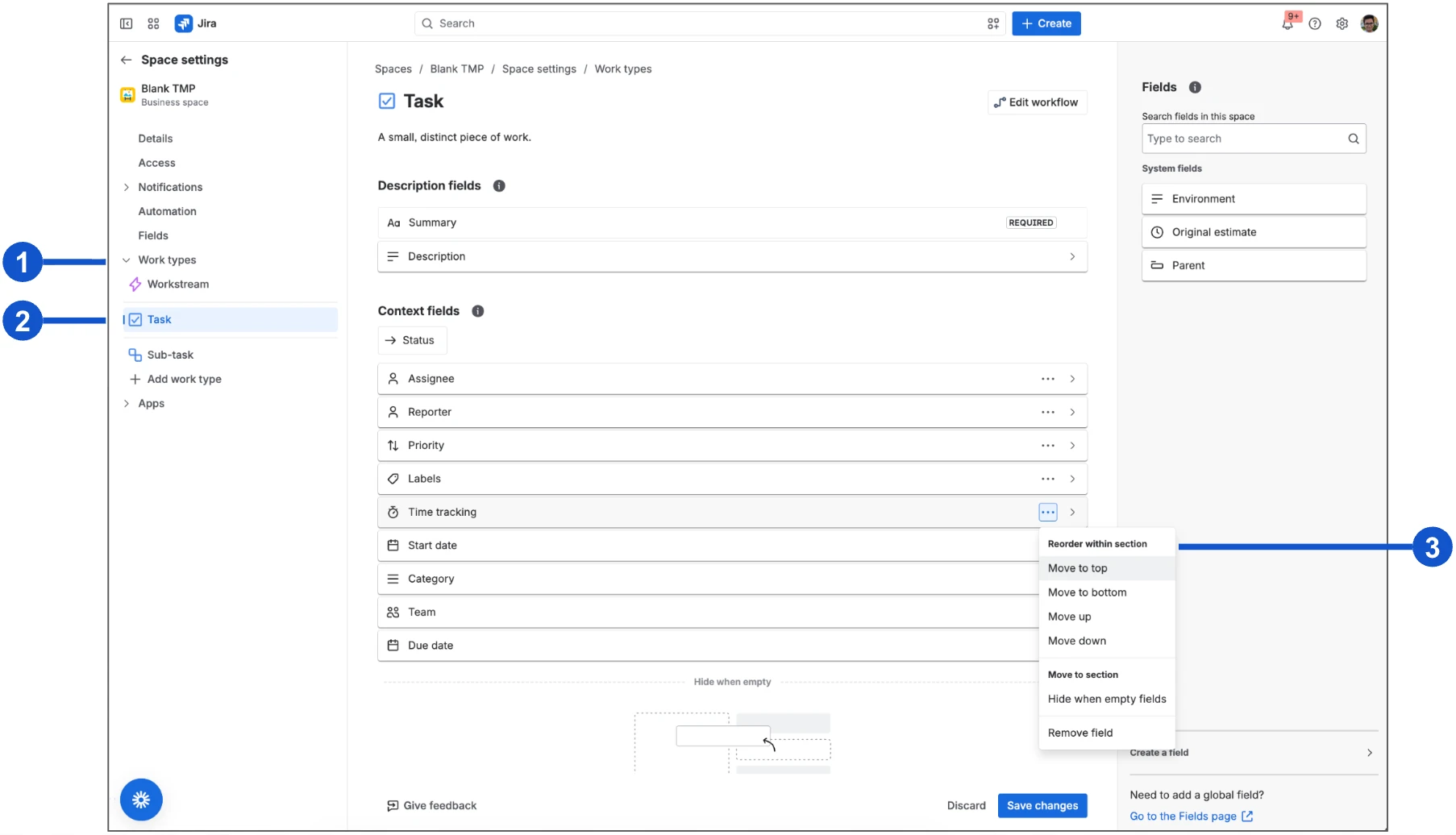Open the floating help asterisk button
Viewport: 1456px width, 835px height.
point(141,800)
